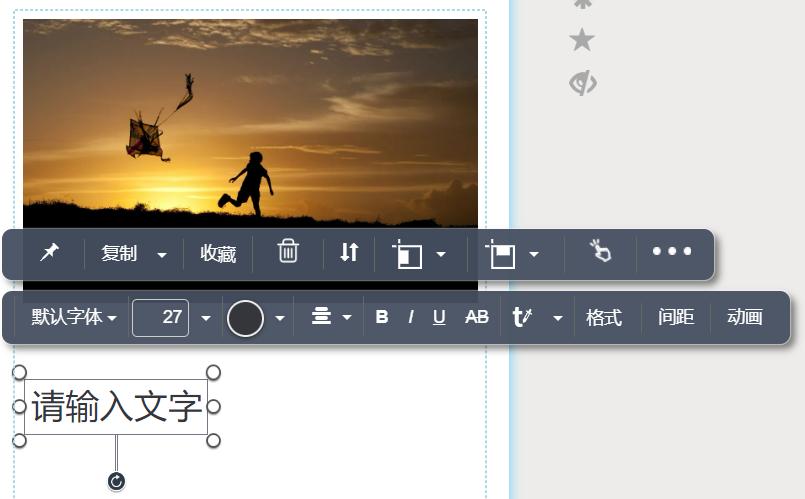Viewport: 805px width, 499px height.
Task: Click the text style brush icon
Action: point(523,317)
